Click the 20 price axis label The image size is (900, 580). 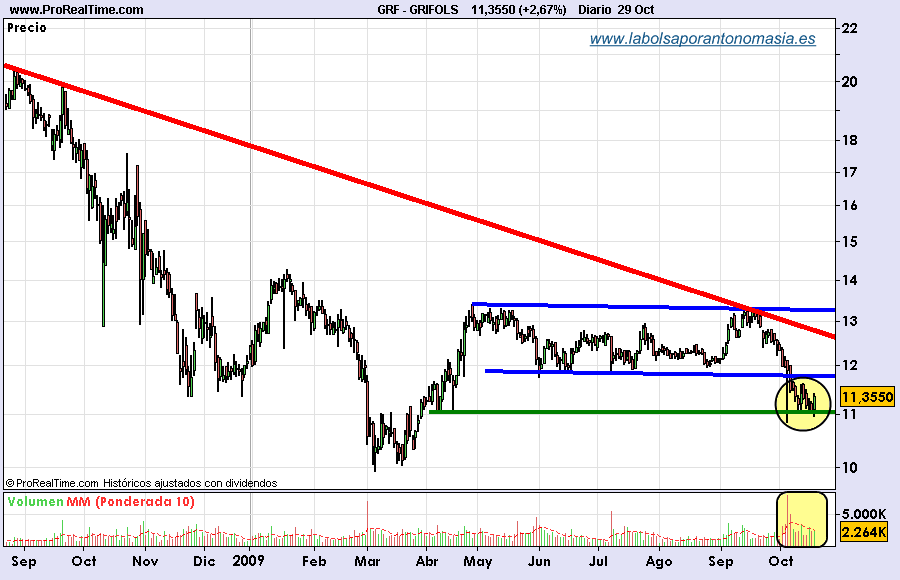pyautogui.click(x=849, y=82)
